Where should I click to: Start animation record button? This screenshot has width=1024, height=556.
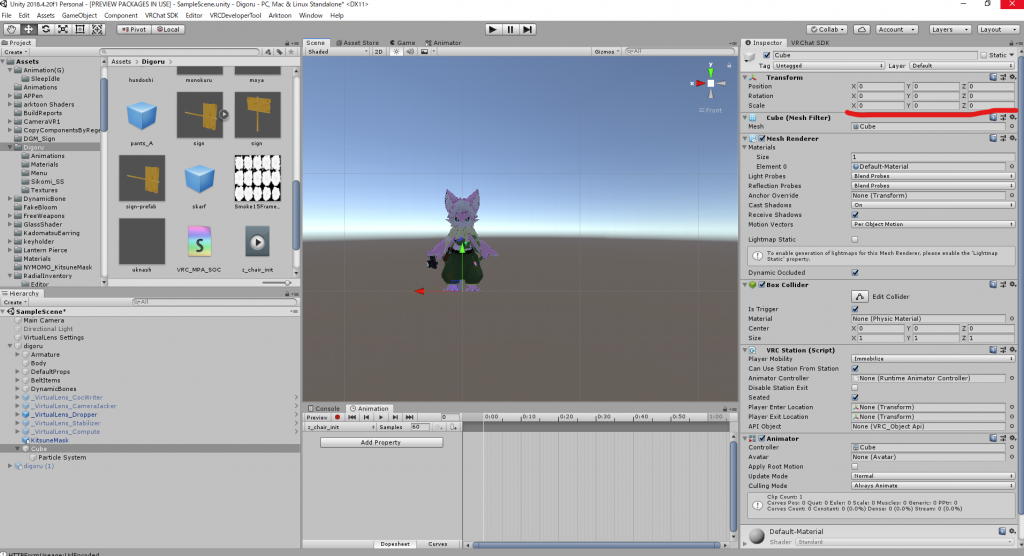point(338,417)
